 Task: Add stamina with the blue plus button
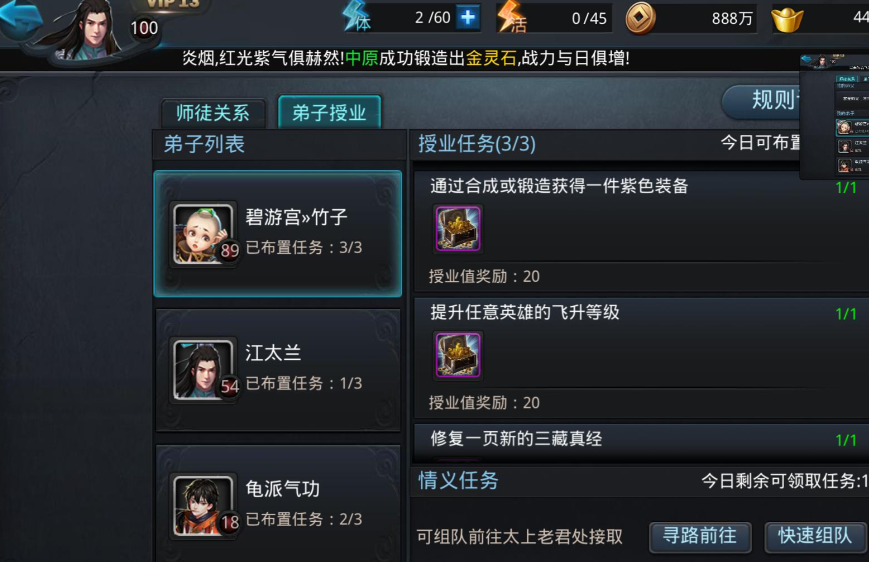pyautogui.click(x=468, y=17)
